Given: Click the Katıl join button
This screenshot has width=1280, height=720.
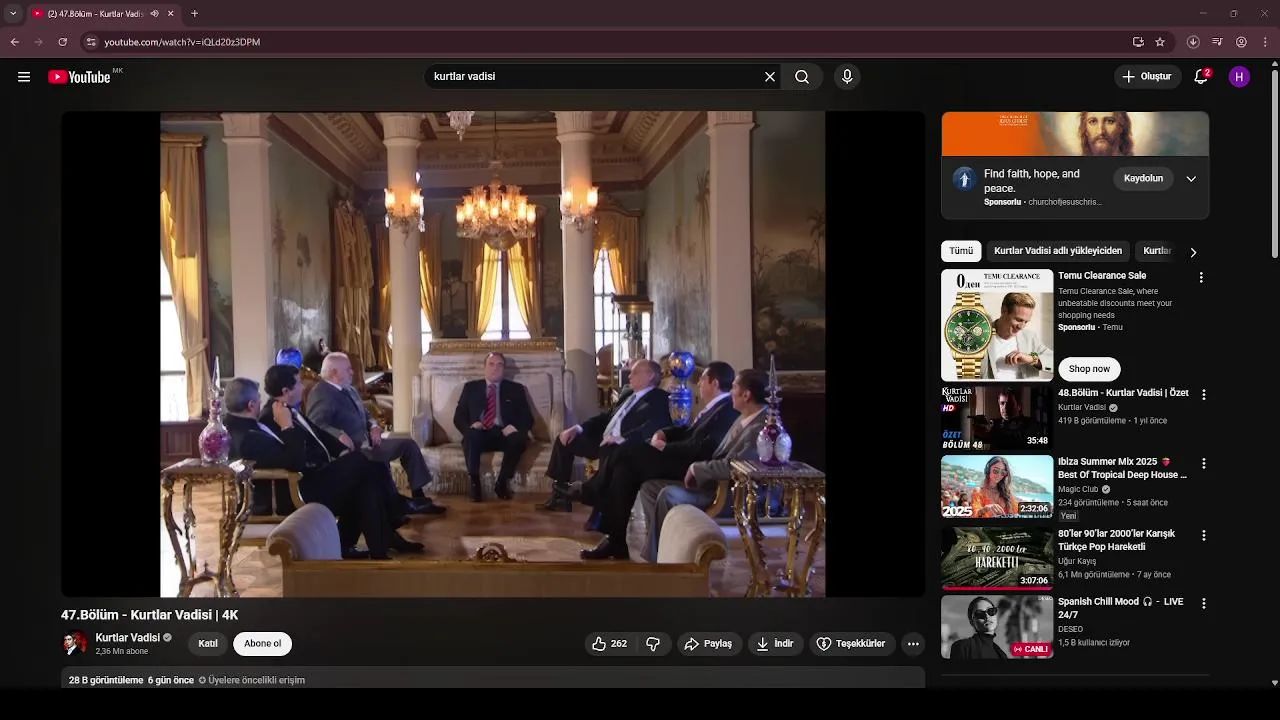Looking at the screenshot, I should (x=208, y=644).
